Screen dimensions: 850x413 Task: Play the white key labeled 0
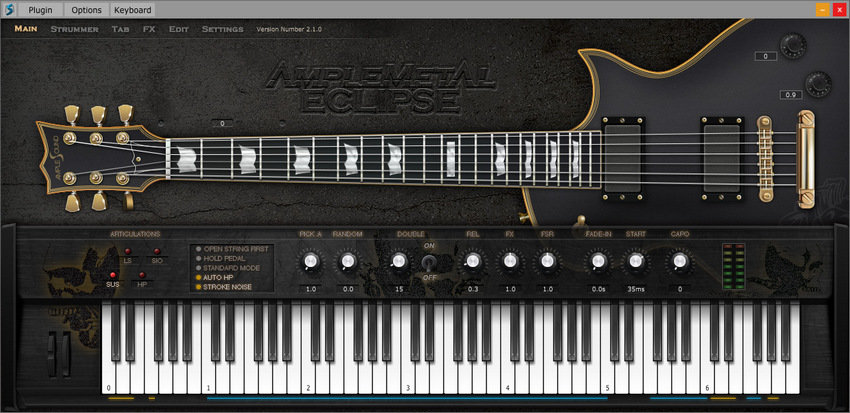click(108, 379)
